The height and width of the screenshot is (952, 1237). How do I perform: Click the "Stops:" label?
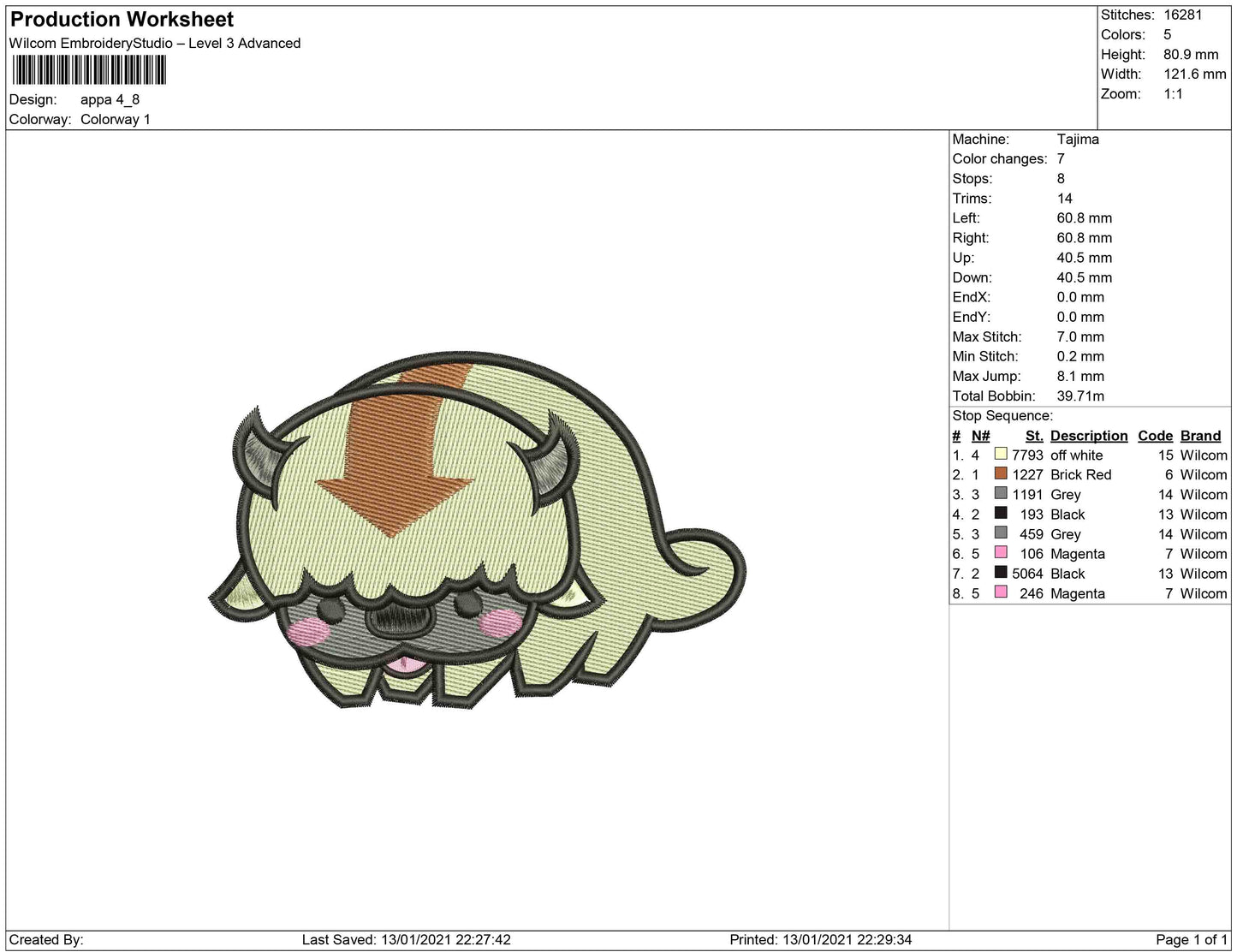[972, 178]
